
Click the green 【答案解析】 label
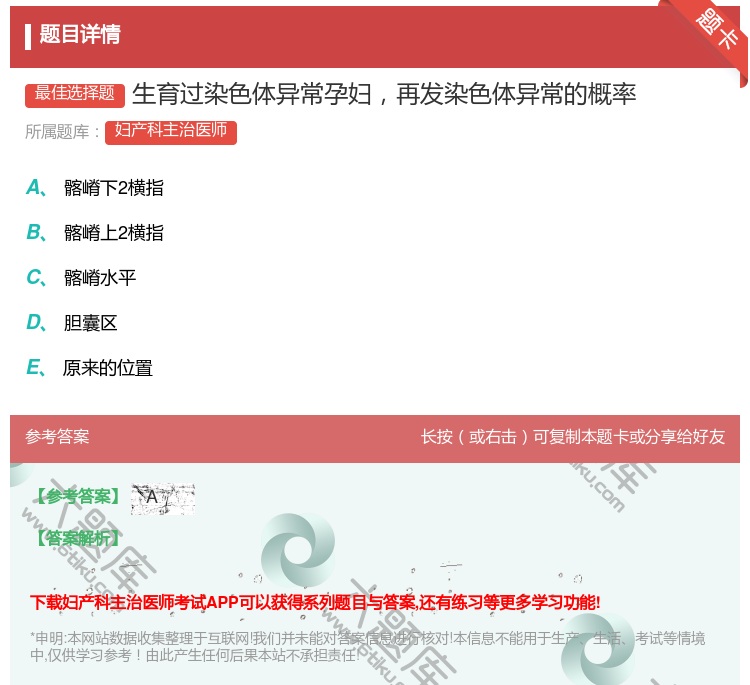tap(77, 539)
